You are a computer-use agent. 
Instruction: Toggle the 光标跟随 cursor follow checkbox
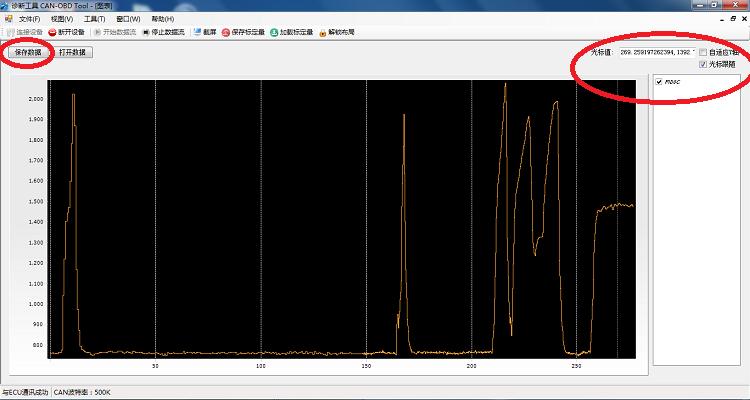click(x=704, y=64)
